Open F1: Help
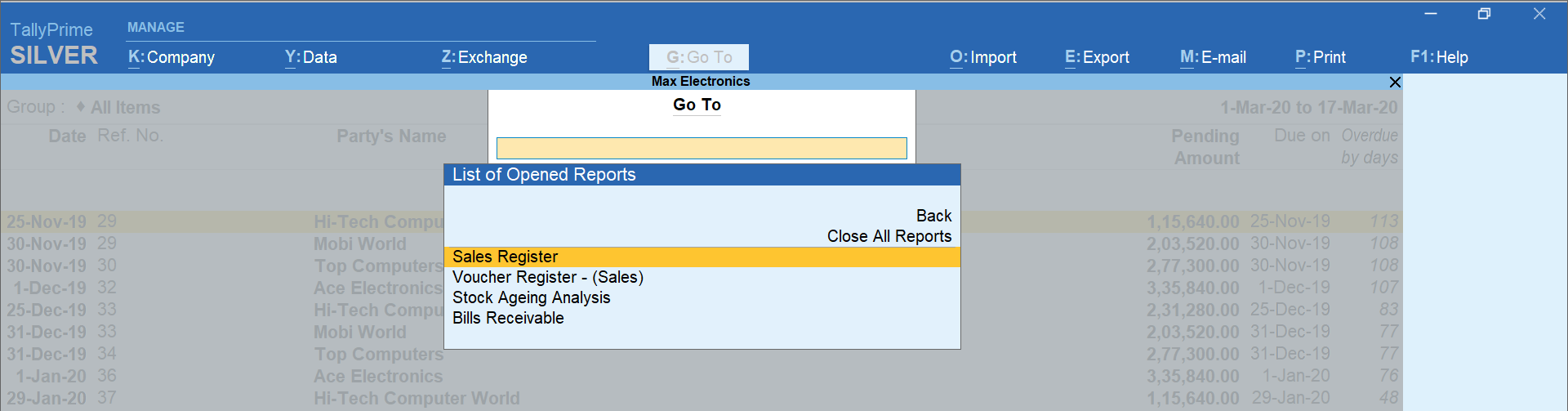The height and width of the screenshot is (411, 1568). coord(1439,57)
